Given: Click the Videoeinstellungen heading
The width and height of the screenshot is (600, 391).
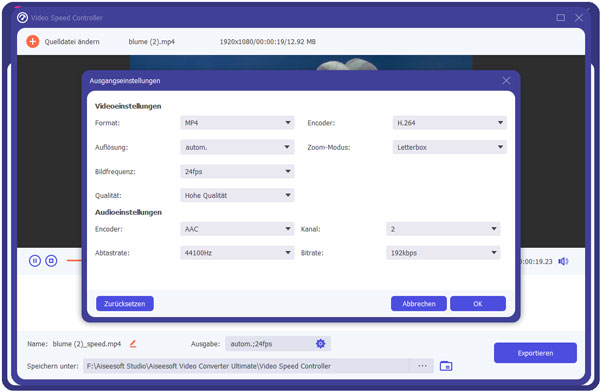Looking at the screenshot, I should [128, 106].
